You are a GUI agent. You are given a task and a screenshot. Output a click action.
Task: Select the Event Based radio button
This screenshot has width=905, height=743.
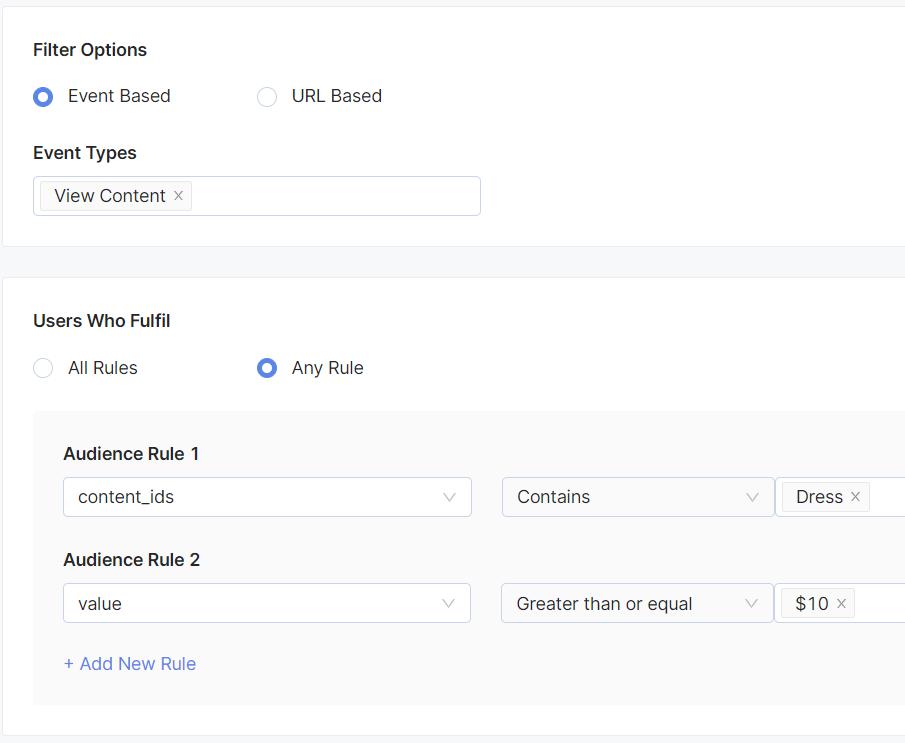pos(43,96)
